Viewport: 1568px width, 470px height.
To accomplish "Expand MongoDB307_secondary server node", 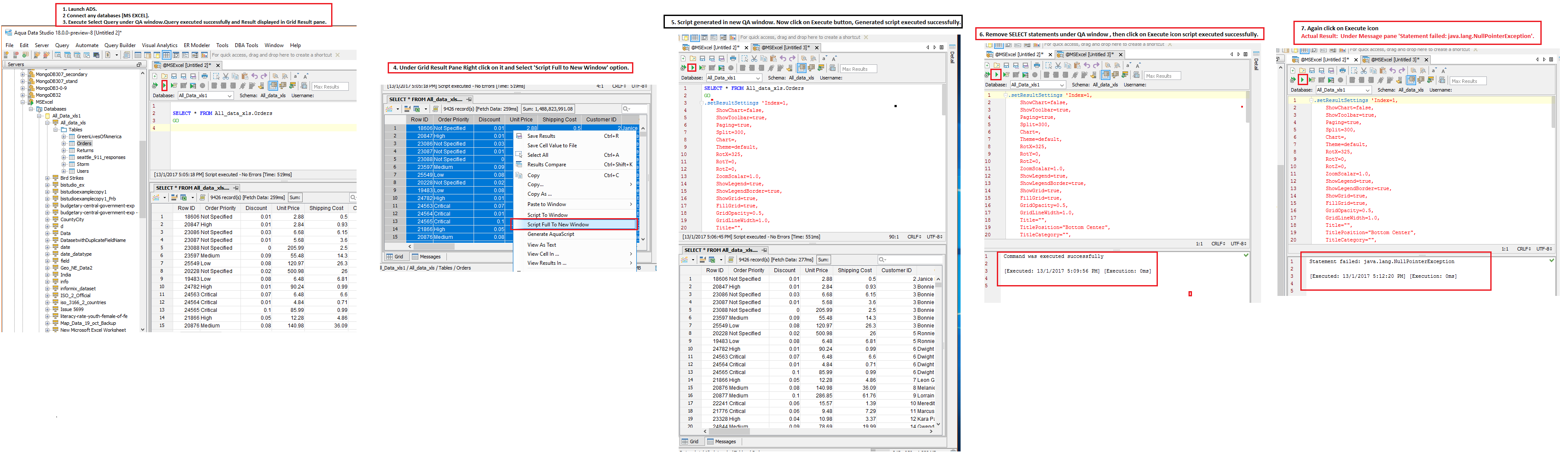I will [x=22, y=74].
